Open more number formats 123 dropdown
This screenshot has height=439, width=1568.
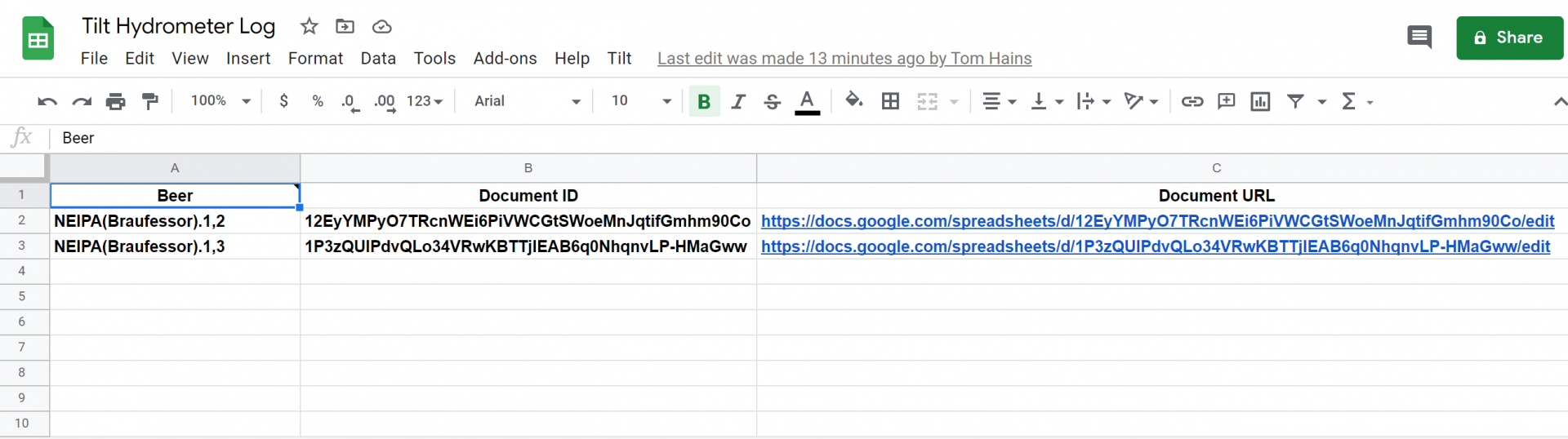pyautogui.click(x=425, y=101)
